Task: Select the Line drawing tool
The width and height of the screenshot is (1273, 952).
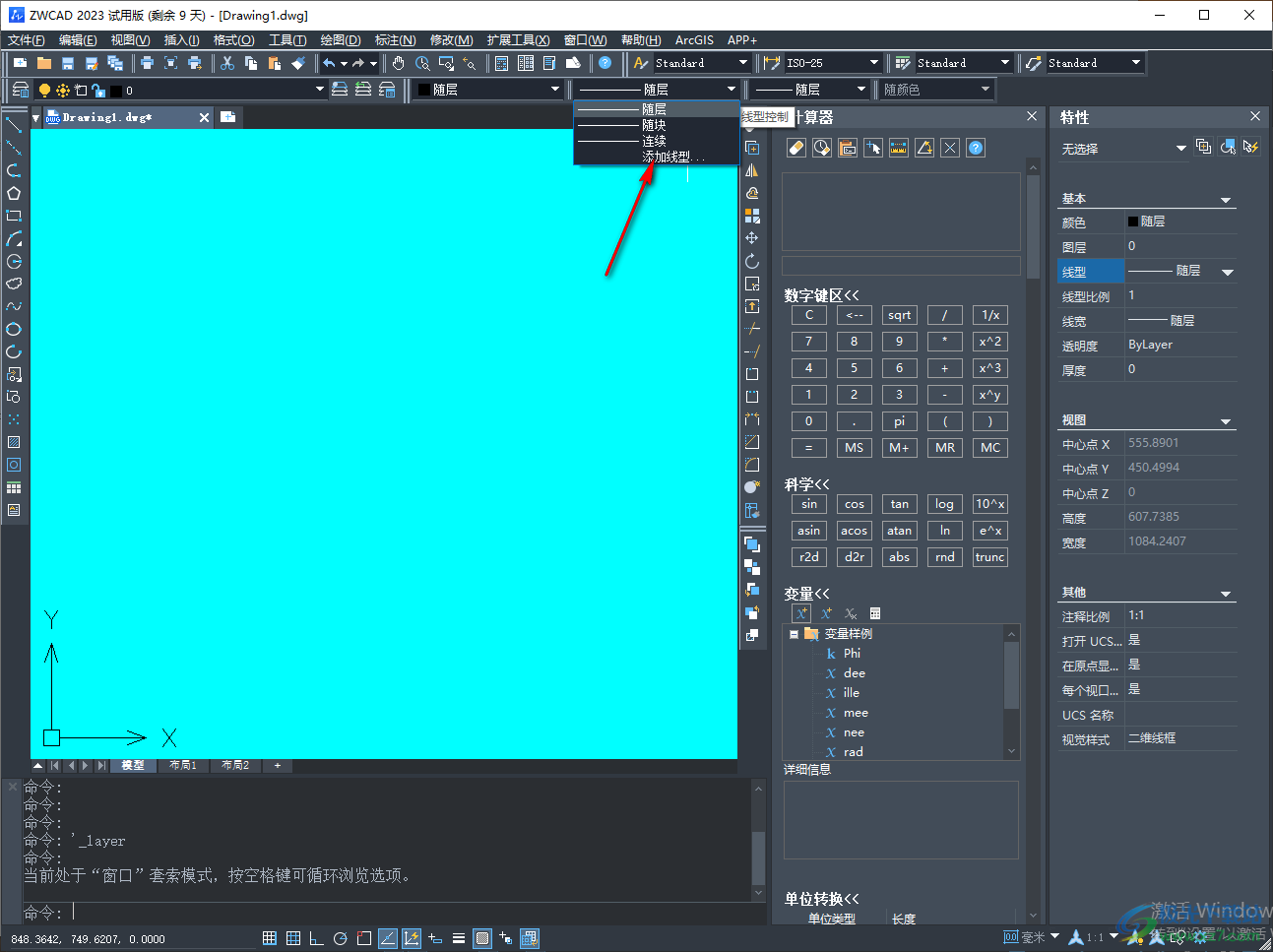Action: (x=14, y=125)
